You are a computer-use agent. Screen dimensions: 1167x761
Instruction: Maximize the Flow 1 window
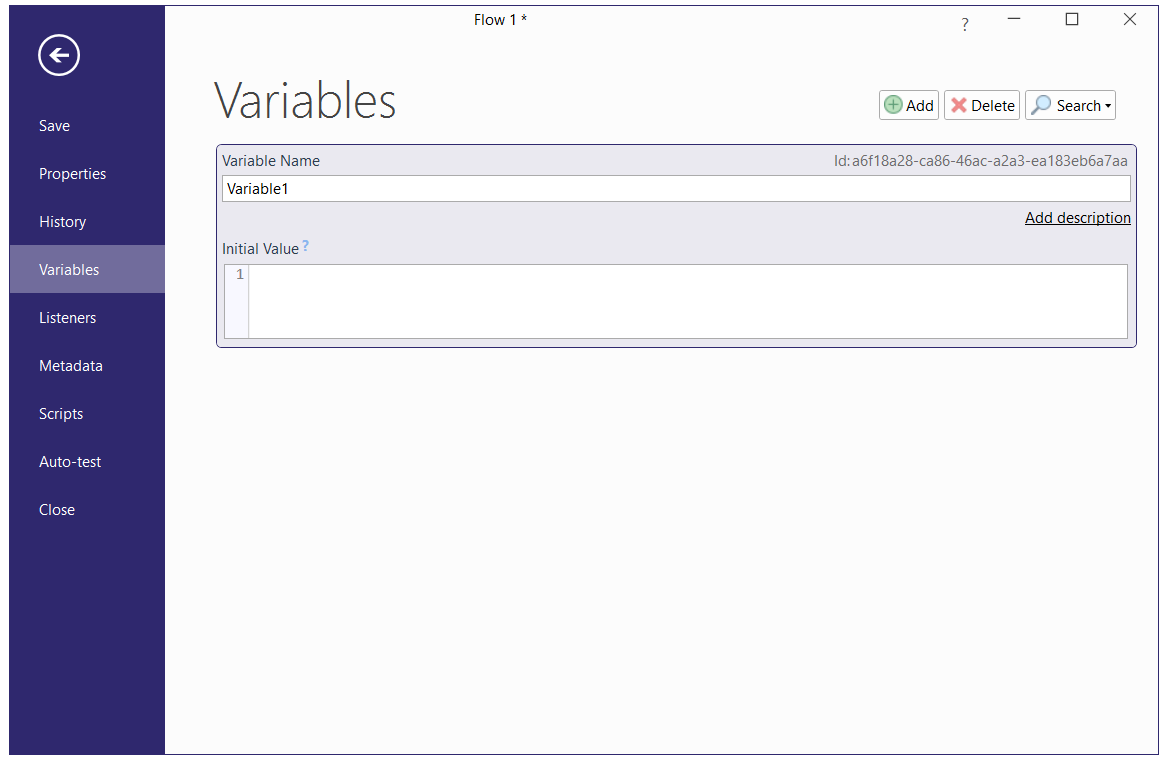pyautogui.click(x=1072, y=20)
